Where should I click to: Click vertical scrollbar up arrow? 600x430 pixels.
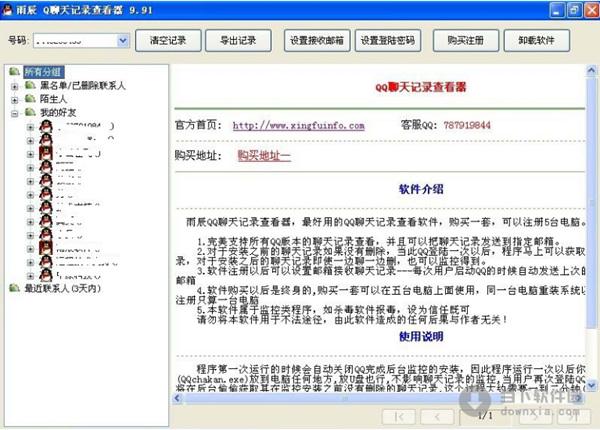click(591, 70)
